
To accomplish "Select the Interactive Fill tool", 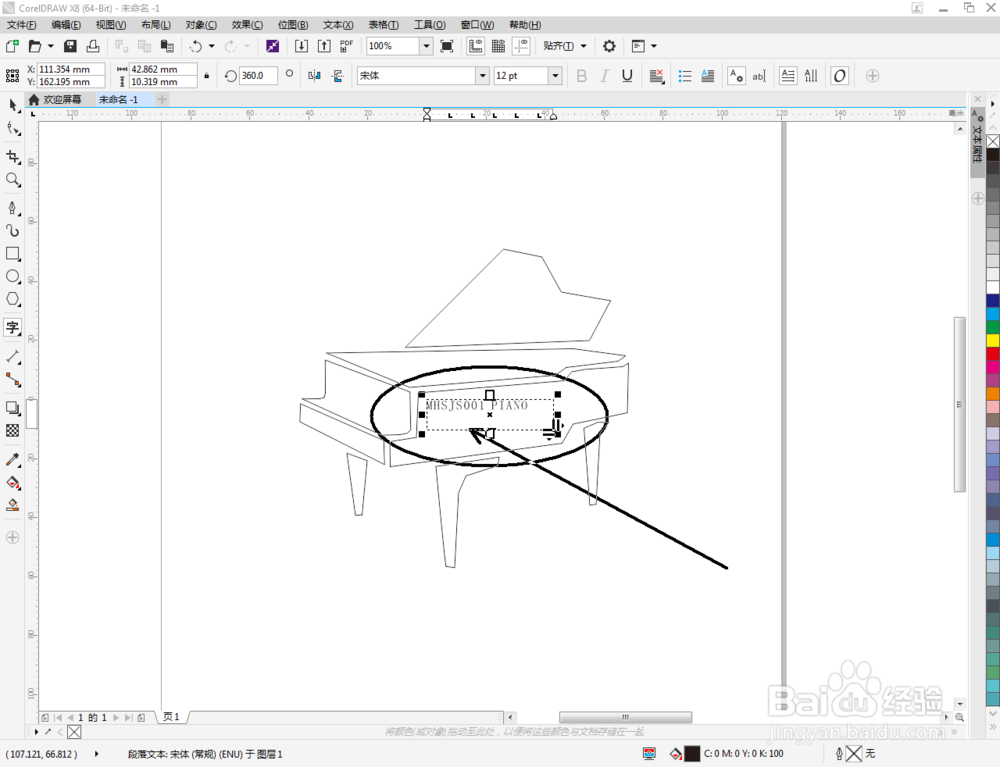I will pyautogui.click(x=12, y=483).
